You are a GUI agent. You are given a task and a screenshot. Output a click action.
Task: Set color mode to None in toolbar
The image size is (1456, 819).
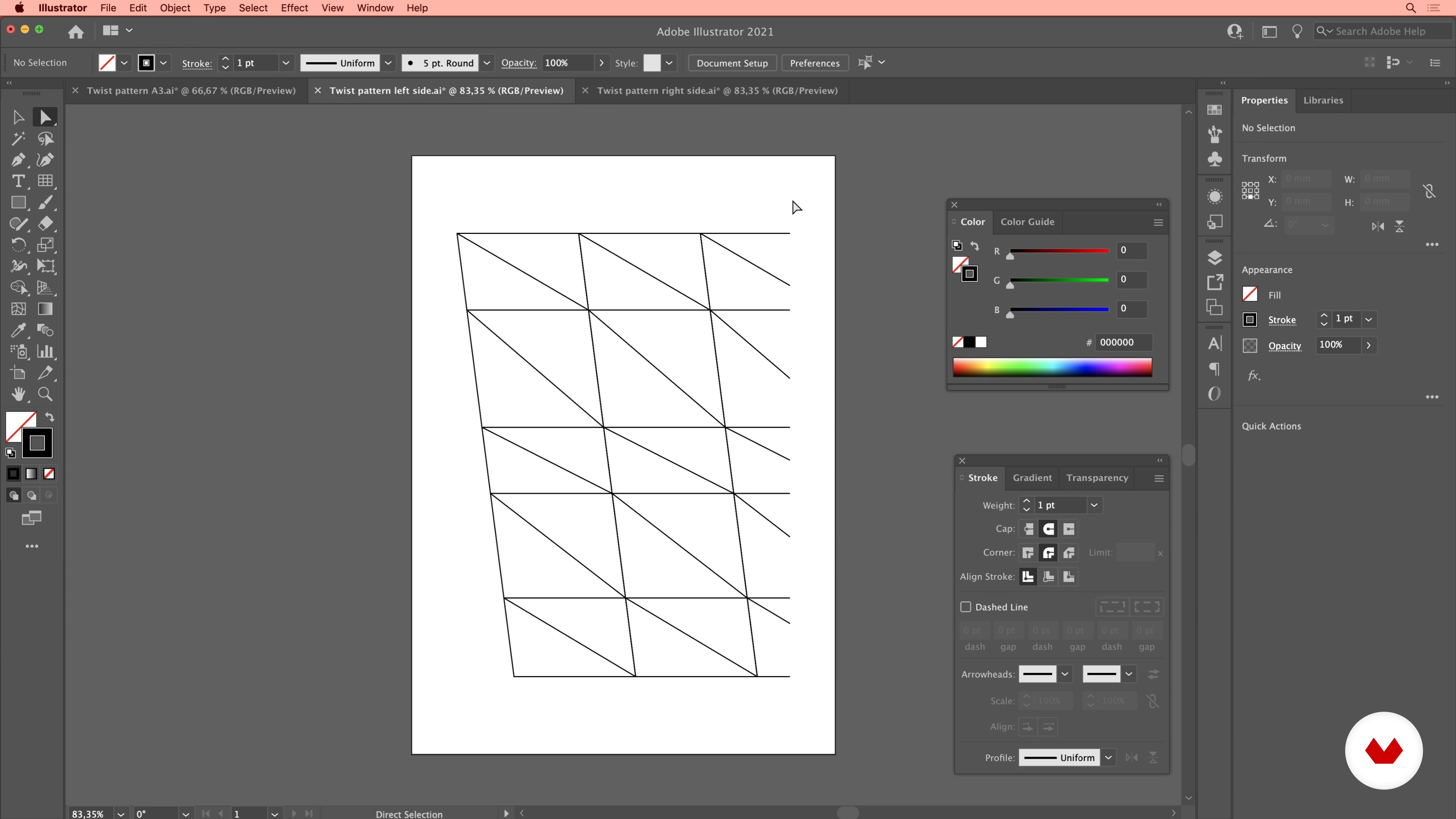(x=49, y=474)
